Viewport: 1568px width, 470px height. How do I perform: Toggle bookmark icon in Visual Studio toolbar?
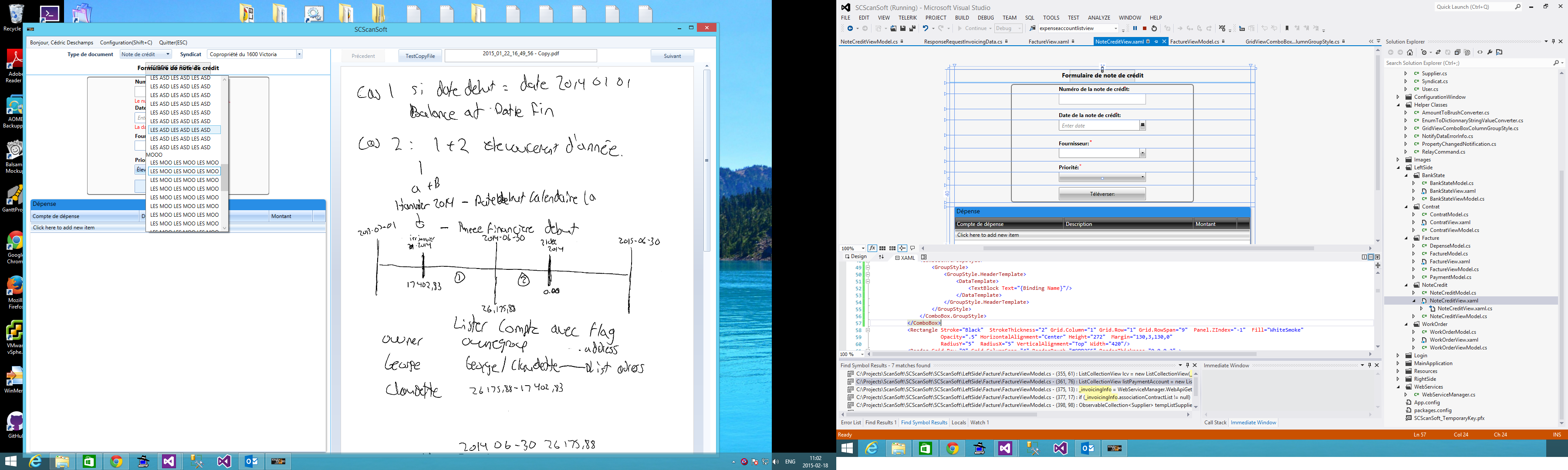[1287, 29]
